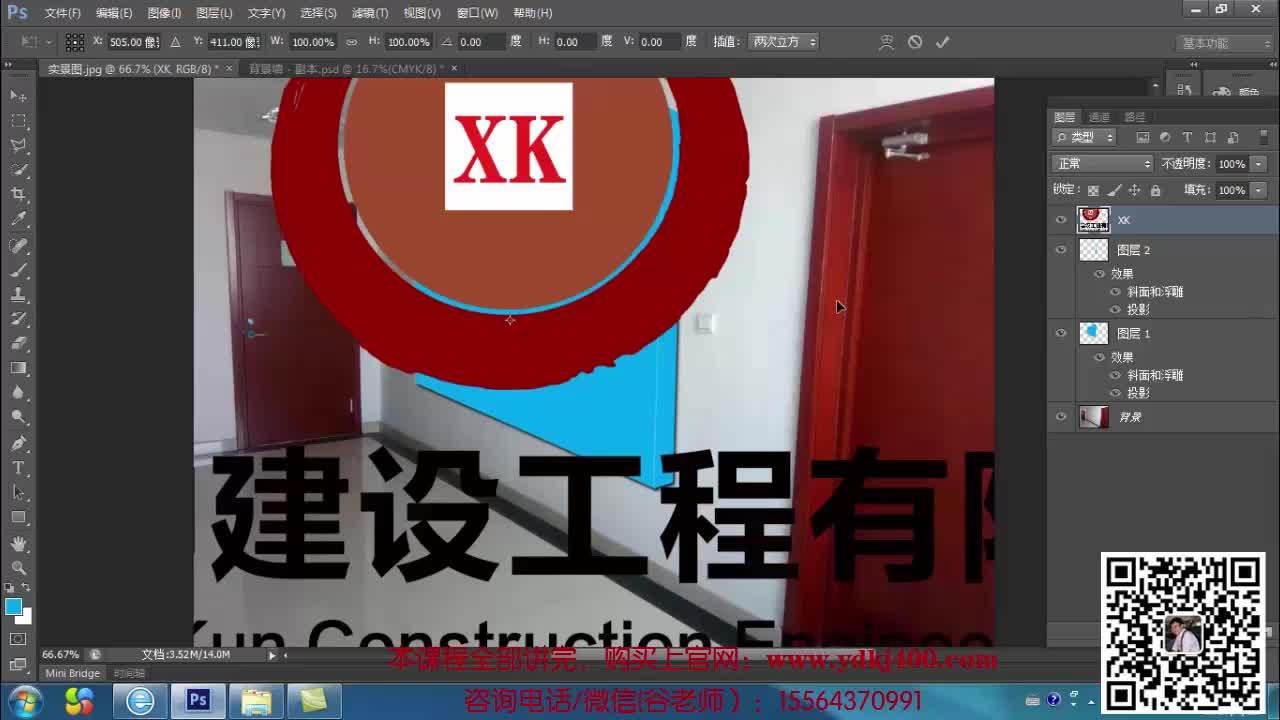Hide the 背景 layer
Image resolution: width=1280 pixels, height=720 pixels.
(x=1061, y=417)
